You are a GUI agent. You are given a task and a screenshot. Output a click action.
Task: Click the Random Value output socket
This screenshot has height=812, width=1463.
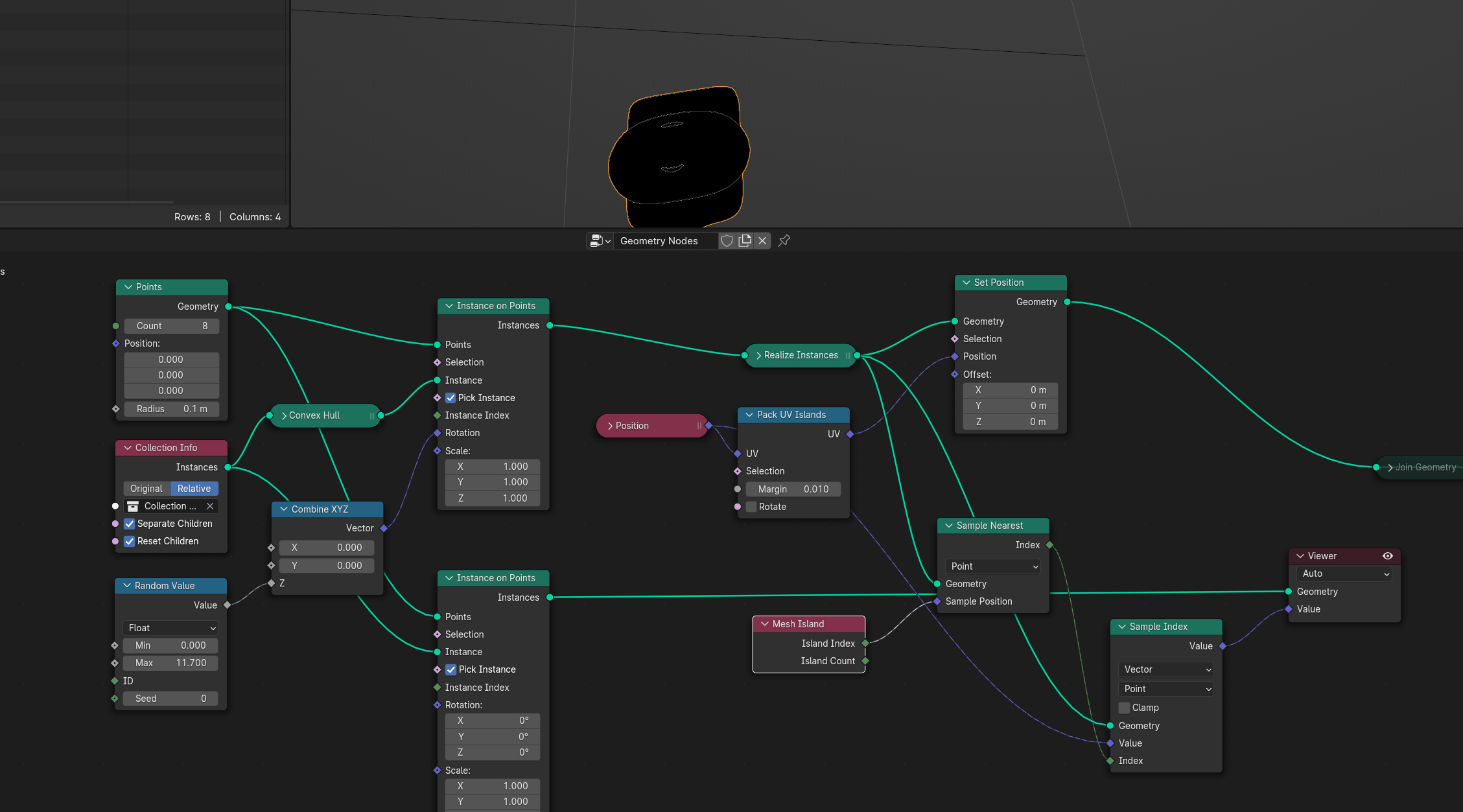pyautogui.click(x=227, y=605)
